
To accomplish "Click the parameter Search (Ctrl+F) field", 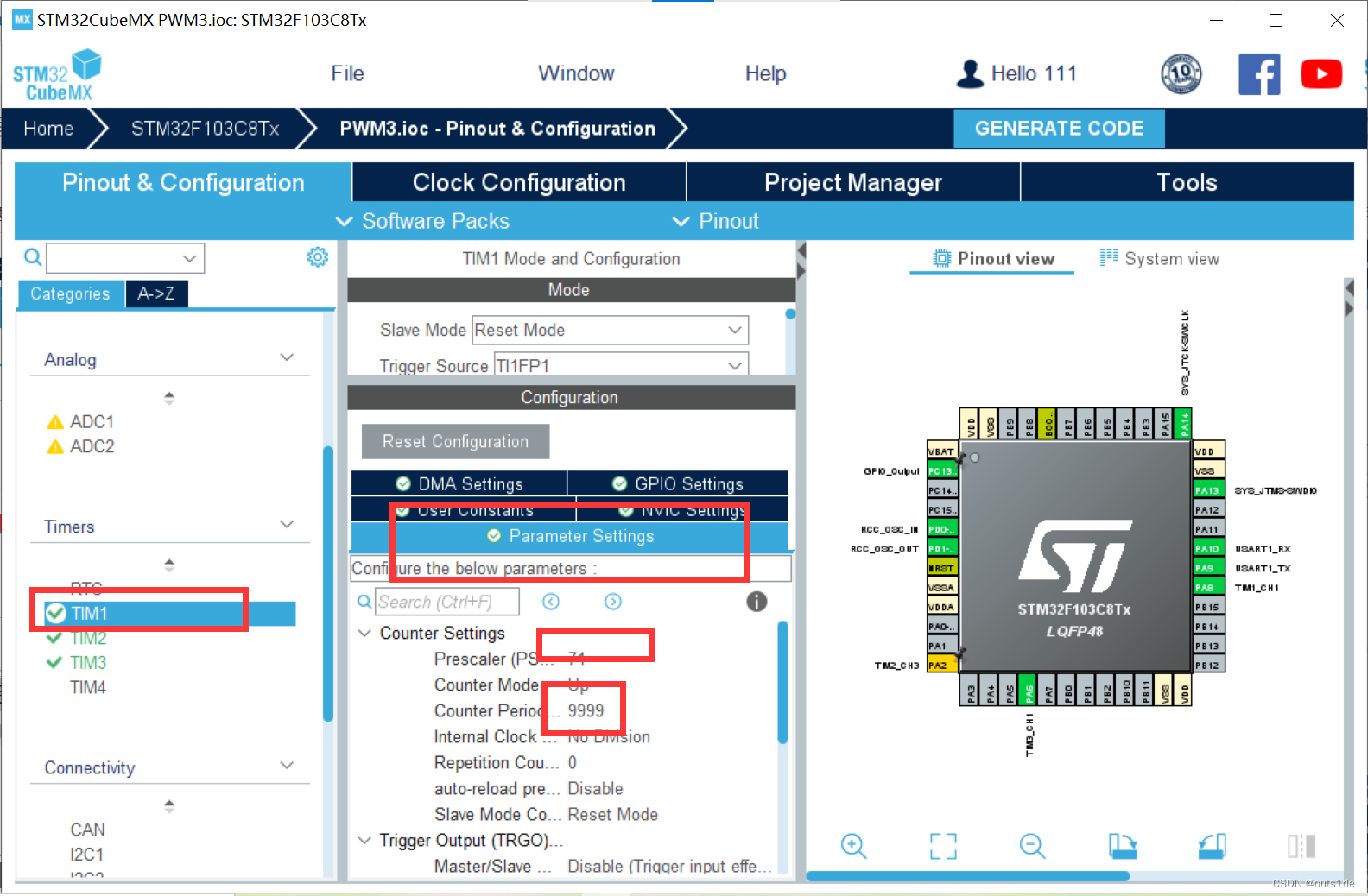I will pos(447,602).
